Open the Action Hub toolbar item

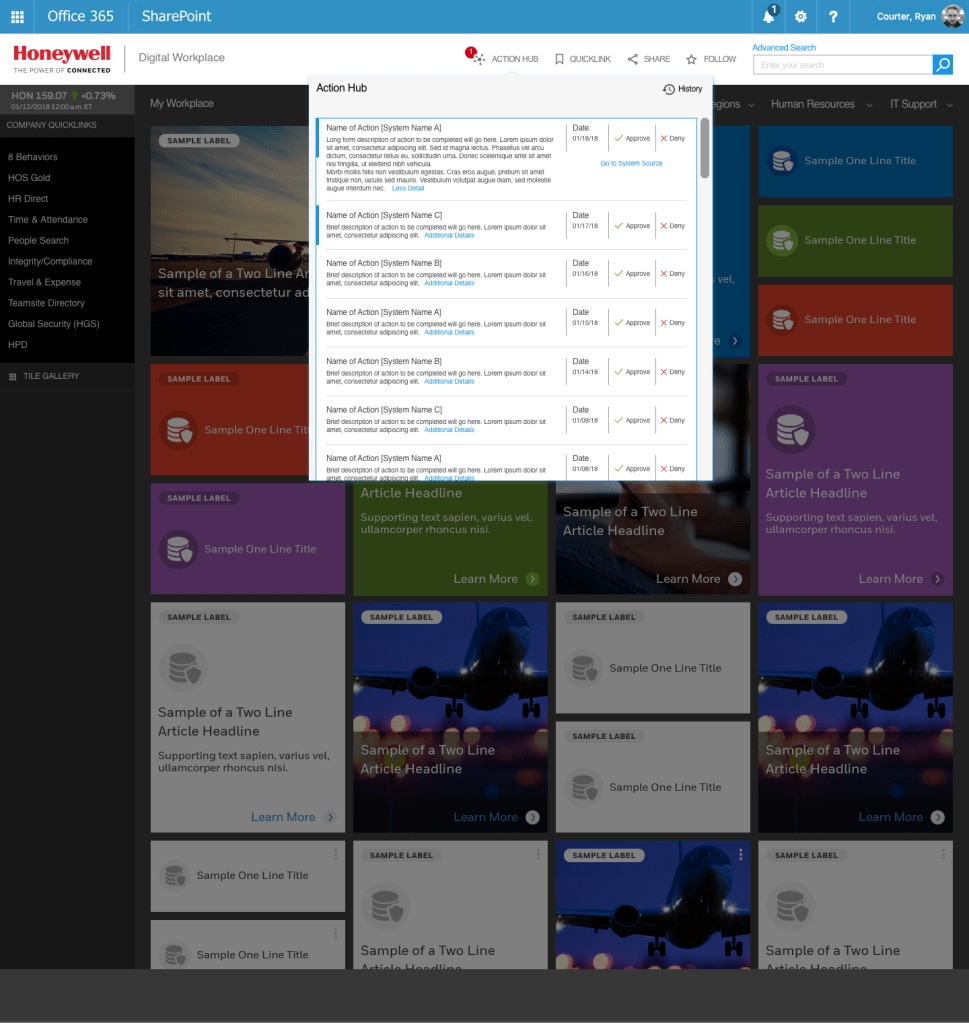point(506,59)
